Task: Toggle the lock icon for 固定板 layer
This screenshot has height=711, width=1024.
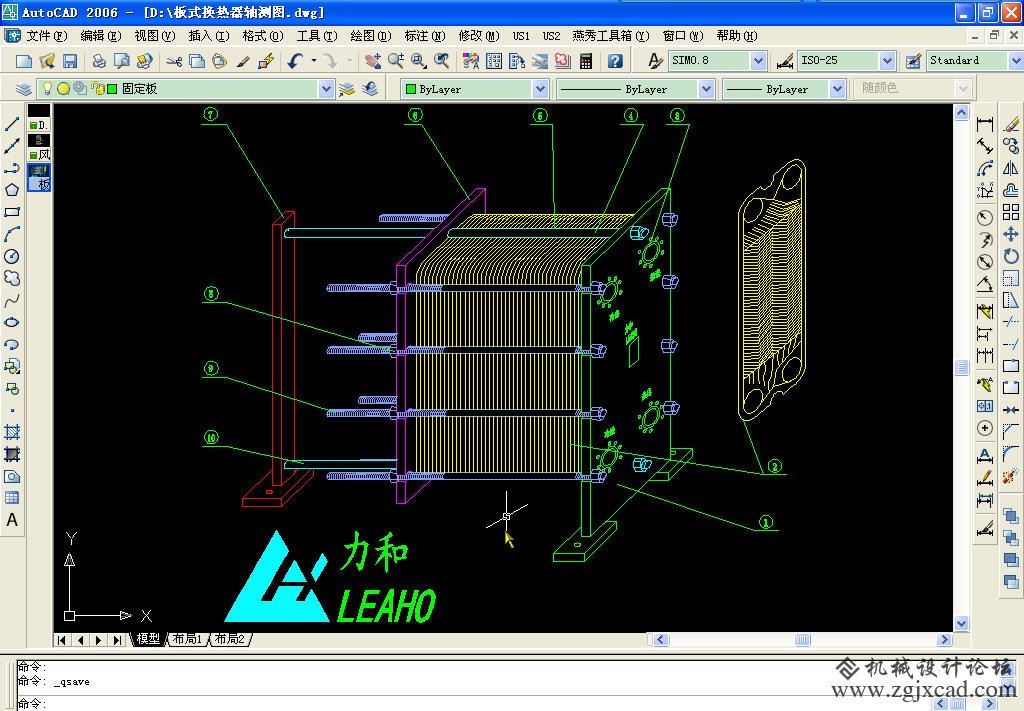Action: (98, 88)
